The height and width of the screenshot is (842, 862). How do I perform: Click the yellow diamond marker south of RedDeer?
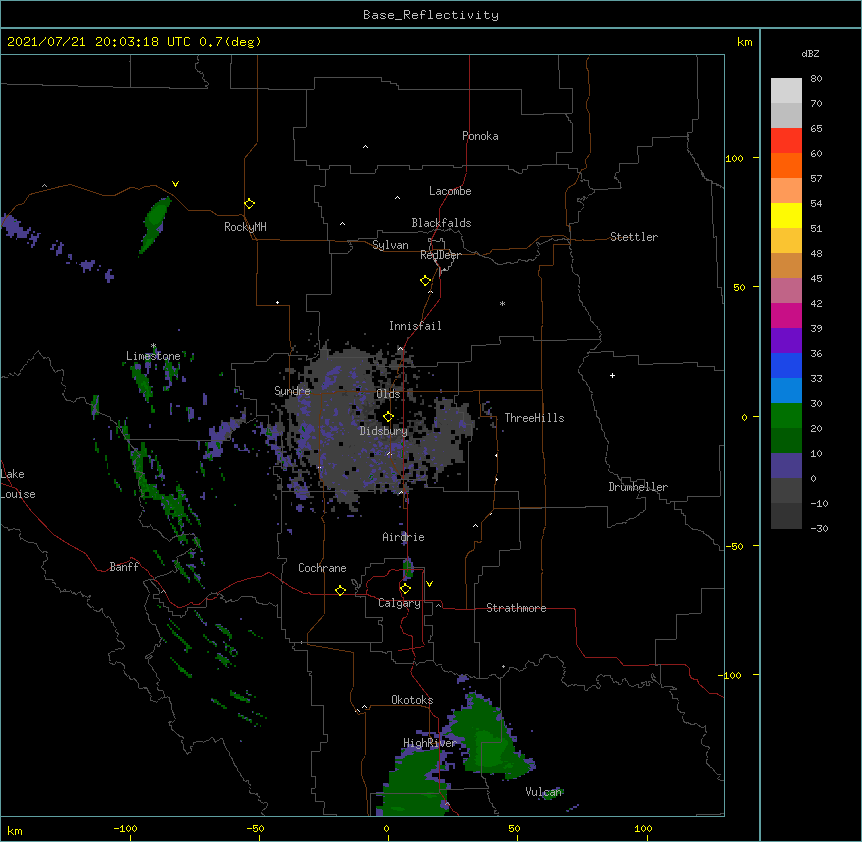pos(425,281)
